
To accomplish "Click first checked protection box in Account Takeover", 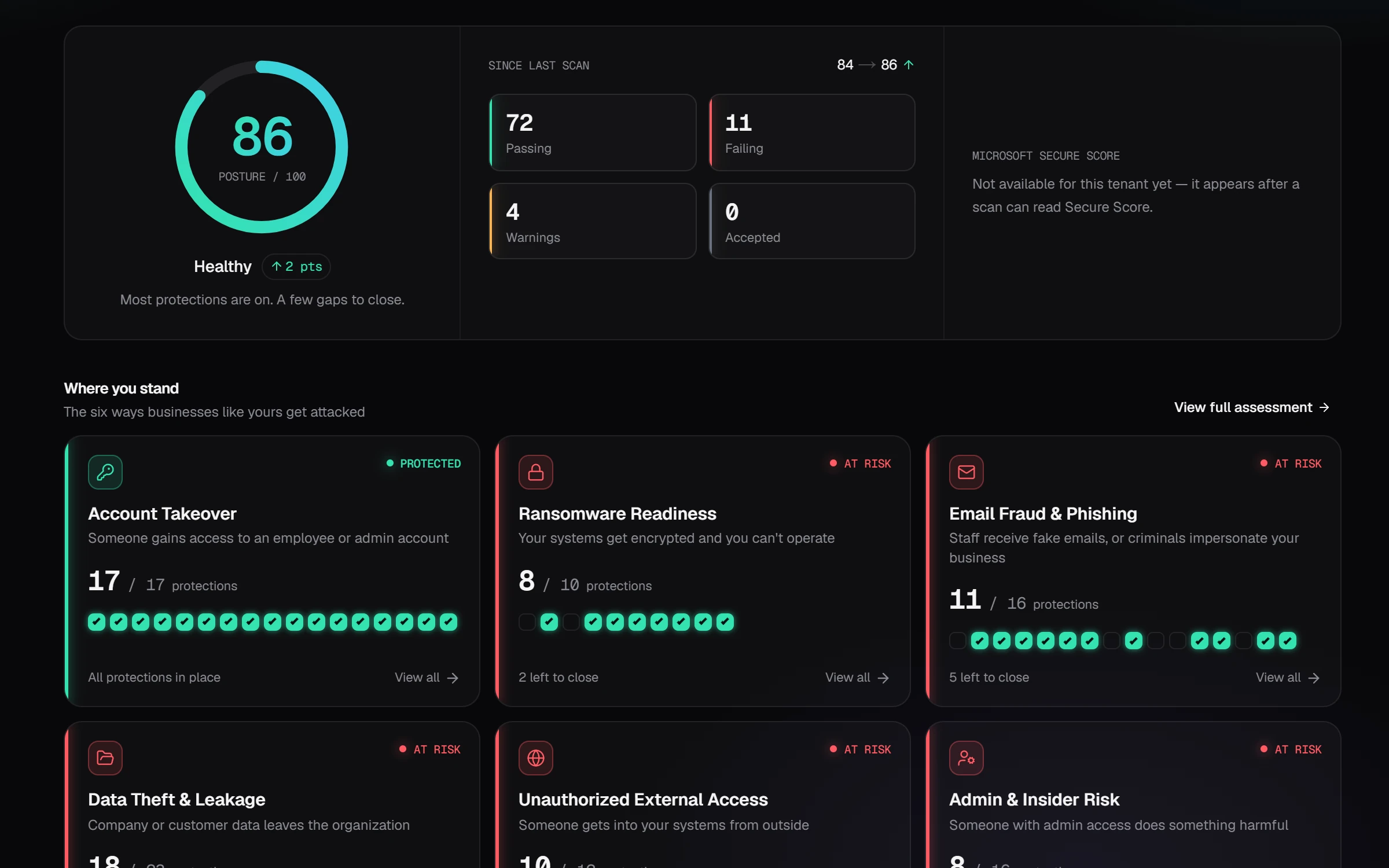I will (97, 622).
